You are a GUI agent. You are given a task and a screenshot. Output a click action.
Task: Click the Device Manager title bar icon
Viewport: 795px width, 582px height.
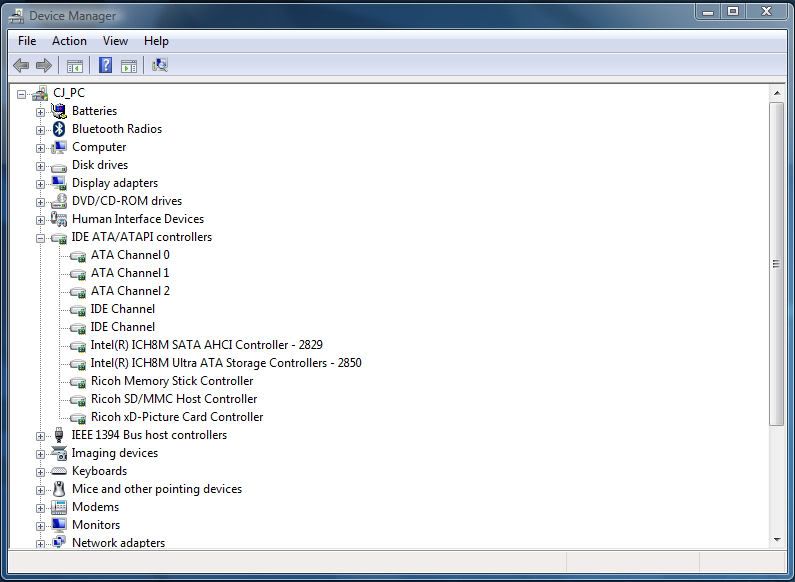point(16,16)
